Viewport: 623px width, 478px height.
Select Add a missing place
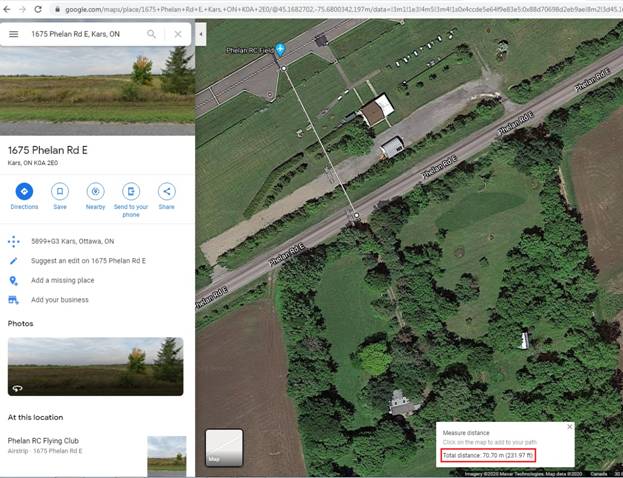pyautogui.click(x=62, y=280)
